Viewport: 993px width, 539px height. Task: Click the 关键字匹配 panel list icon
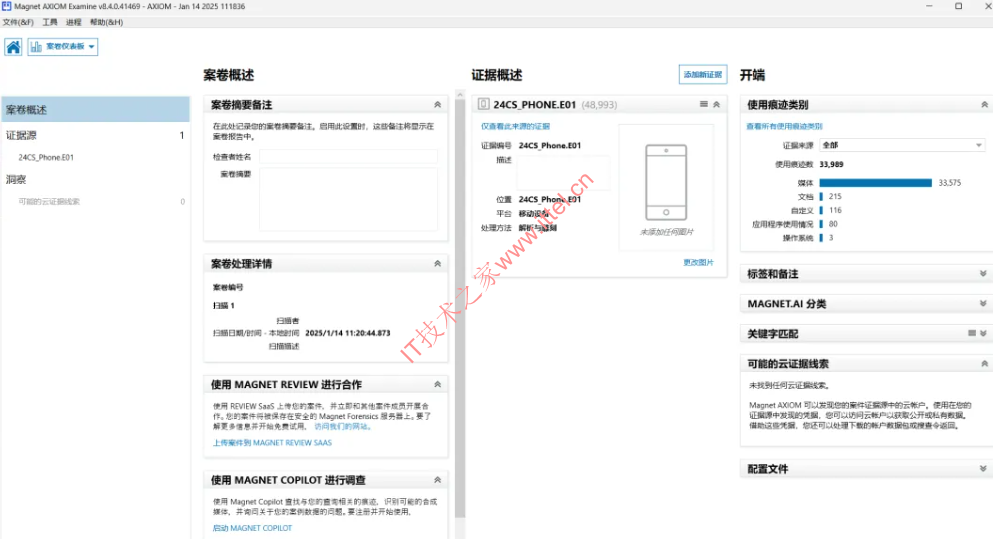pyautogui.click(x=971, y=333)
